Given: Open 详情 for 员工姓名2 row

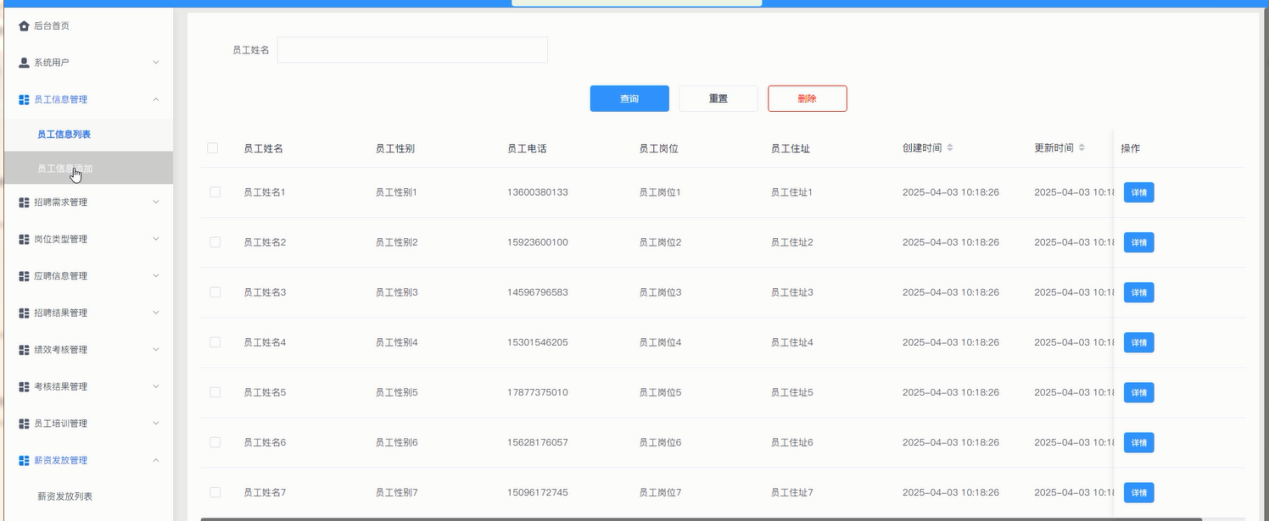Looking at the screenshot, I should click(x=1139, y=242).
